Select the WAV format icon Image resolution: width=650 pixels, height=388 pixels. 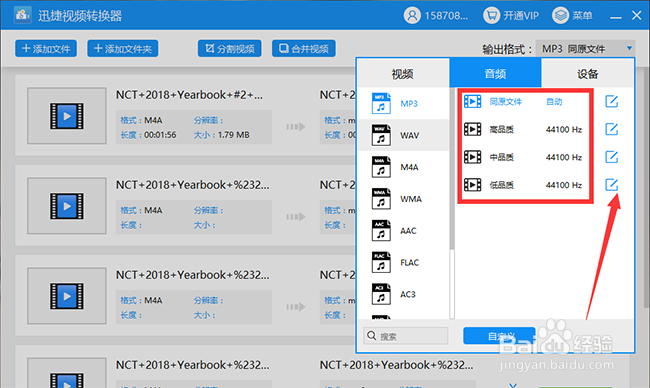pos(381,135)
